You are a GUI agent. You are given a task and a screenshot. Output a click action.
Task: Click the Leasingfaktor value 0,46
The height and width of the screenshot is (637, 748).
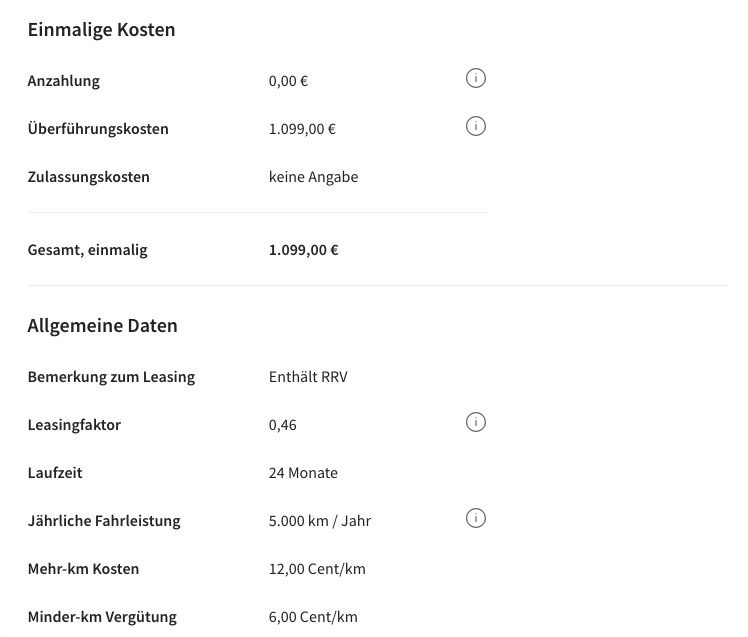click(283, 425)
